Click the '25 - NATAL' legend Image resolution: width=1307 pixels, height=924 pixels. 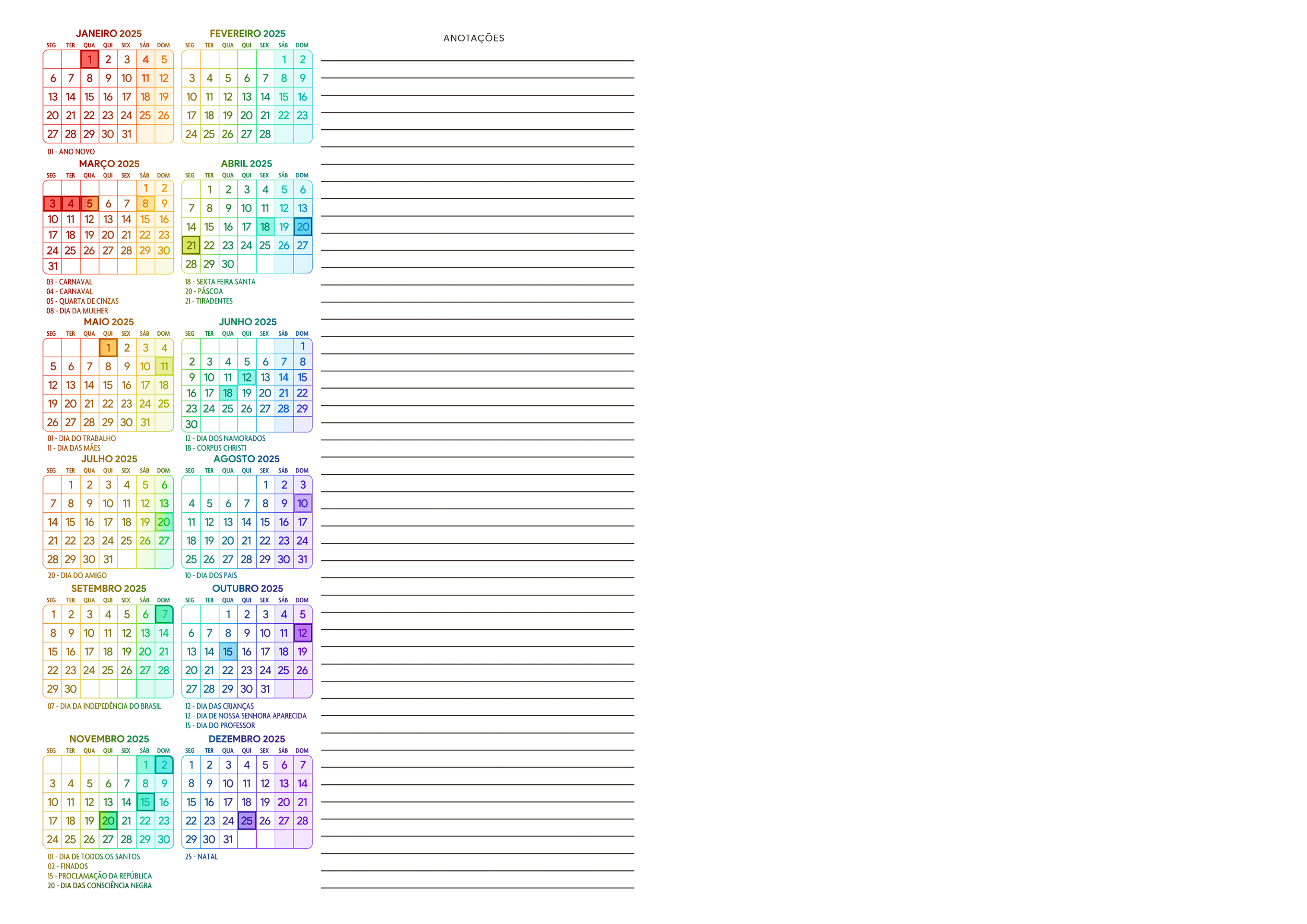[202, 857]
